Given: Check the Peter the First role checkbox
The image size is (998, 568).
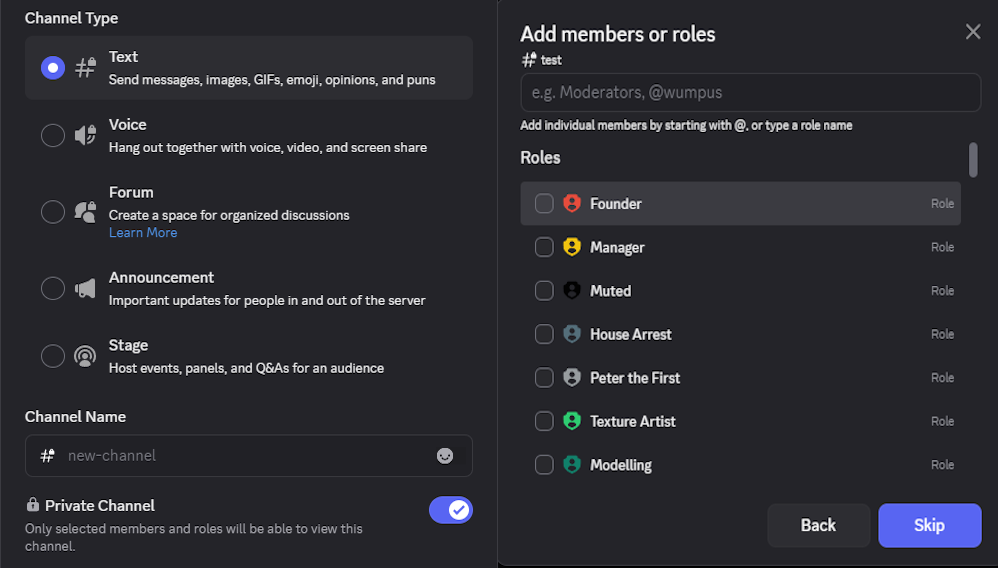Looking at the screenshot, I should (x=544, y=378).
